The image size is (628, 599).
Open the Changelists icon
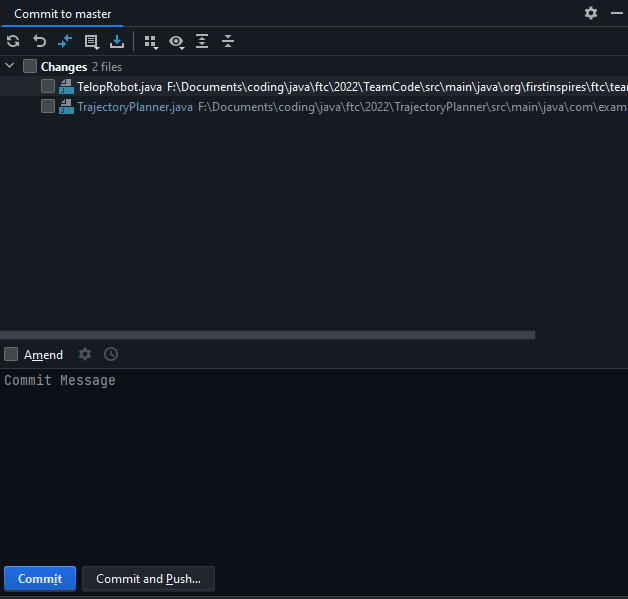point(91,42)
